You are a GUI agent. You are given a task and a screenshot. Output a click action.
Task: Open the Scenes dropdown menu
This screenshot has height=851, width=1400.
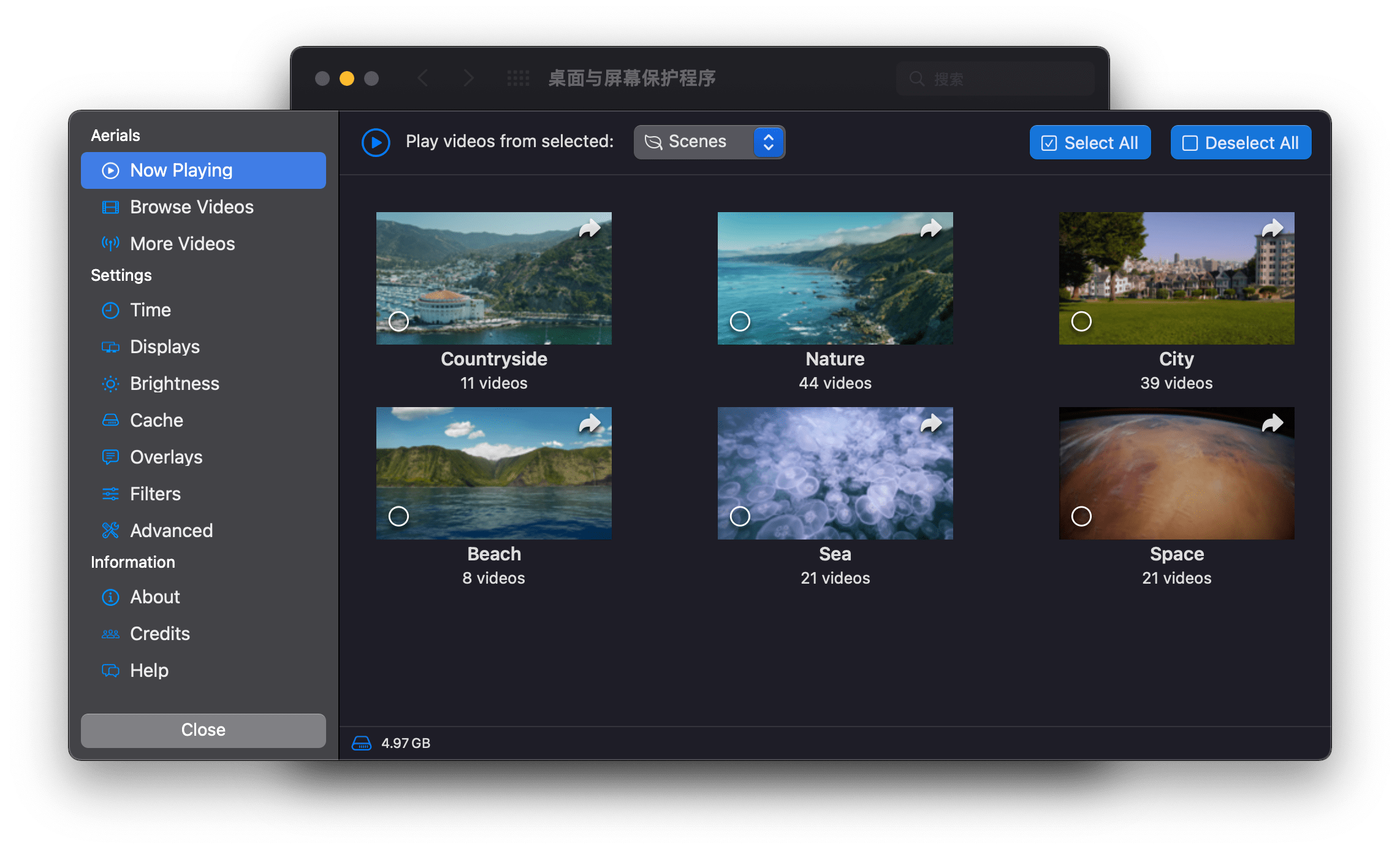pyautogui.click(x=709, y=142)
